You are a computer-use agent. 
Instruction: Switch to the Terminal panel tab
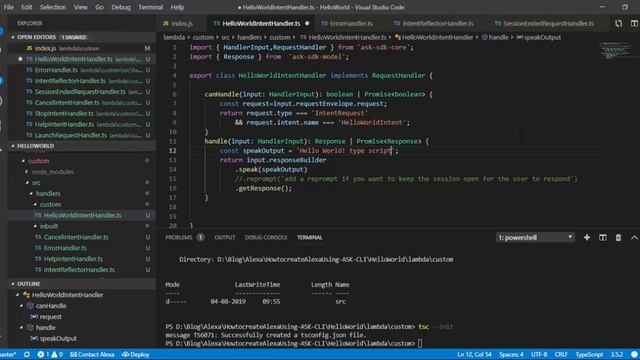click(x=309, y=237)
